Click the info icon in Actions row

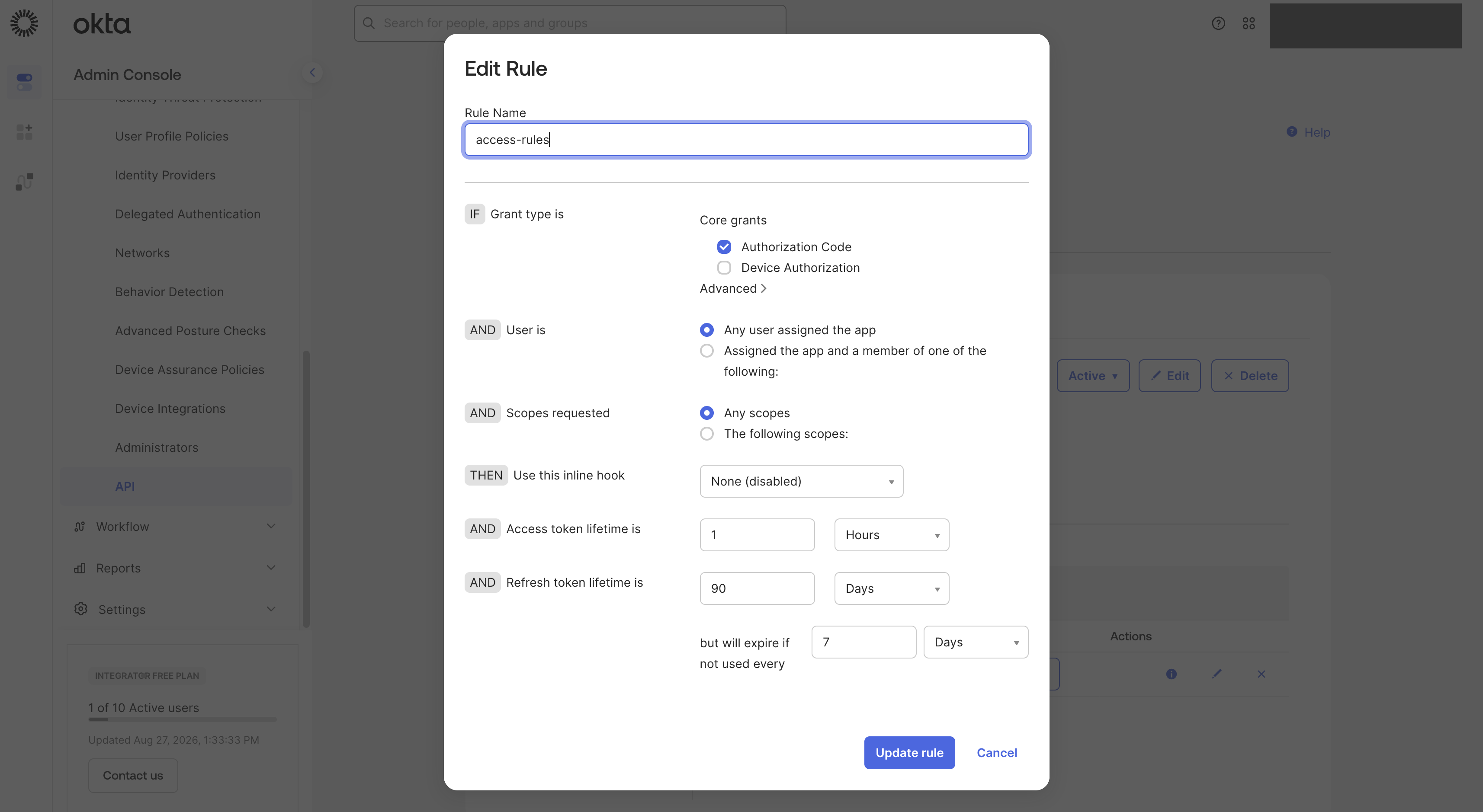click(x=1172, y=674)
